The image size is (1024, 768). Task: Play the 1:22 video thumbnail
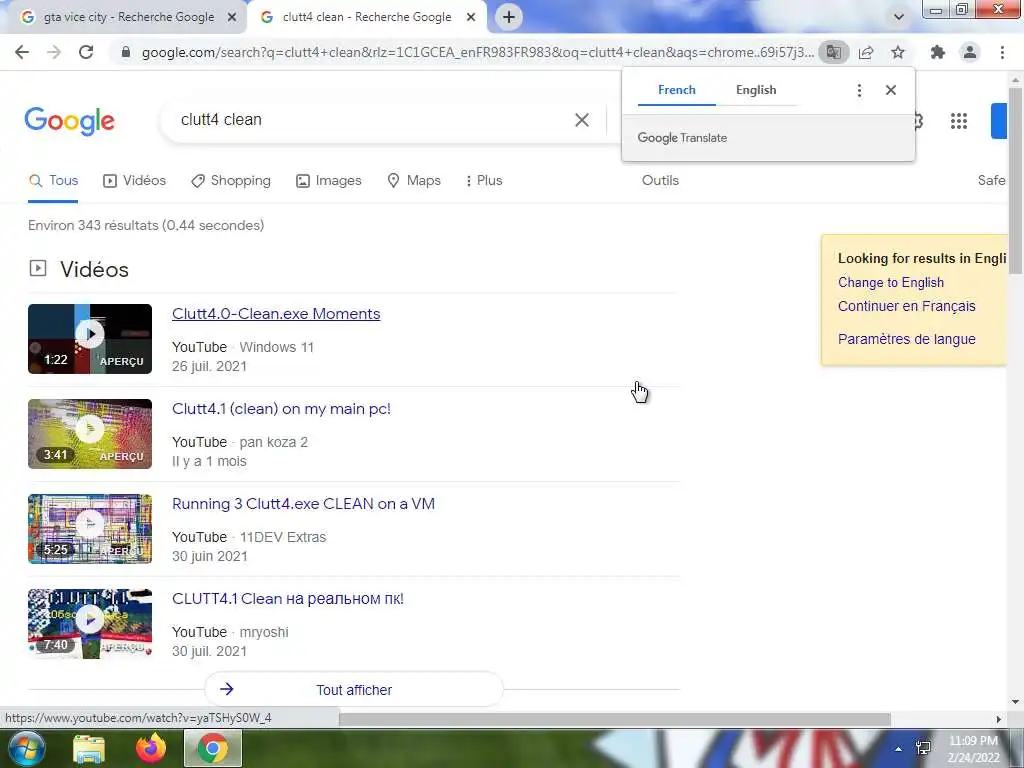(x=90, y=339)
